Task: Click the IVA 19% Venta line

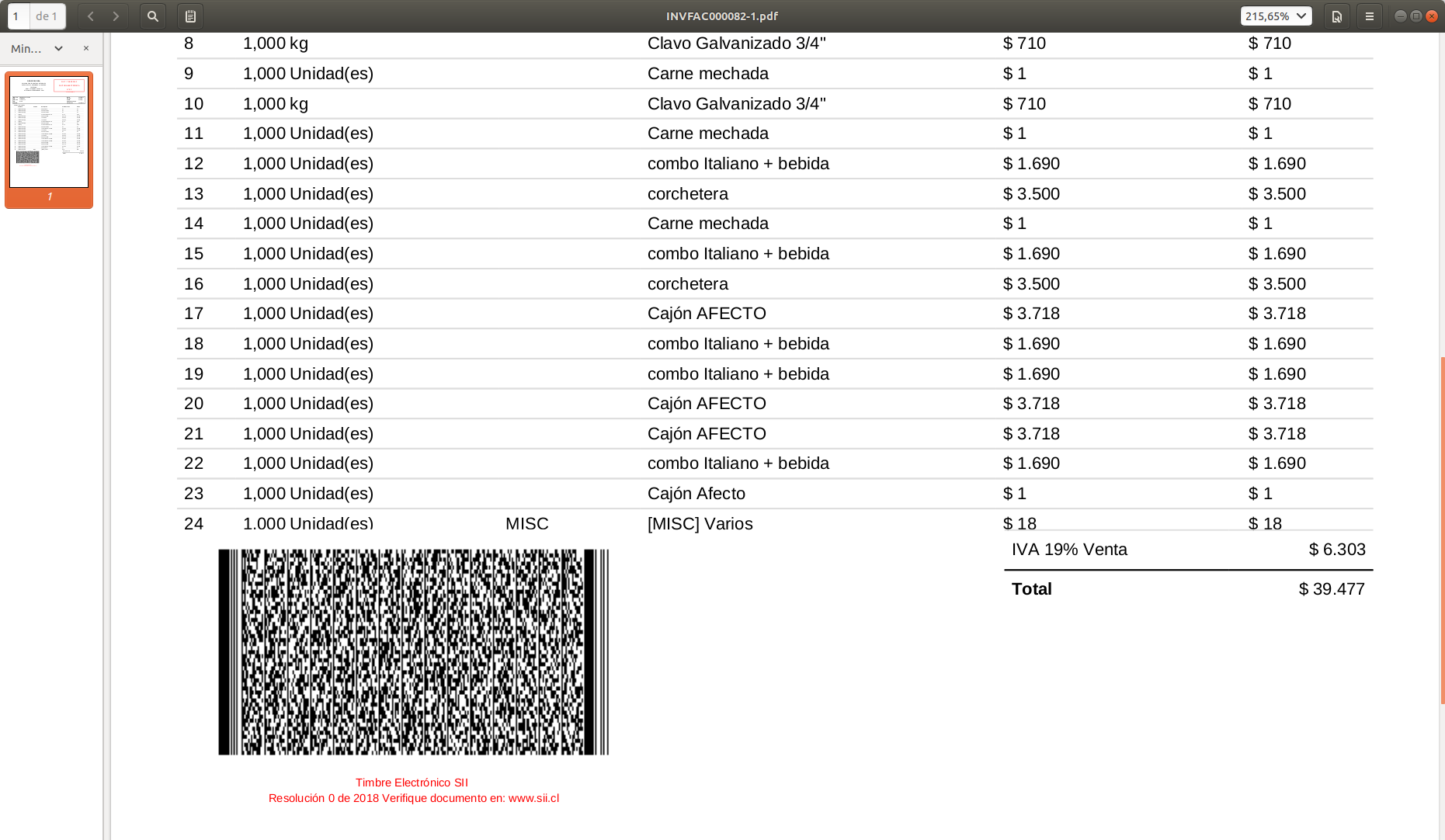Action: (1068, 549)
